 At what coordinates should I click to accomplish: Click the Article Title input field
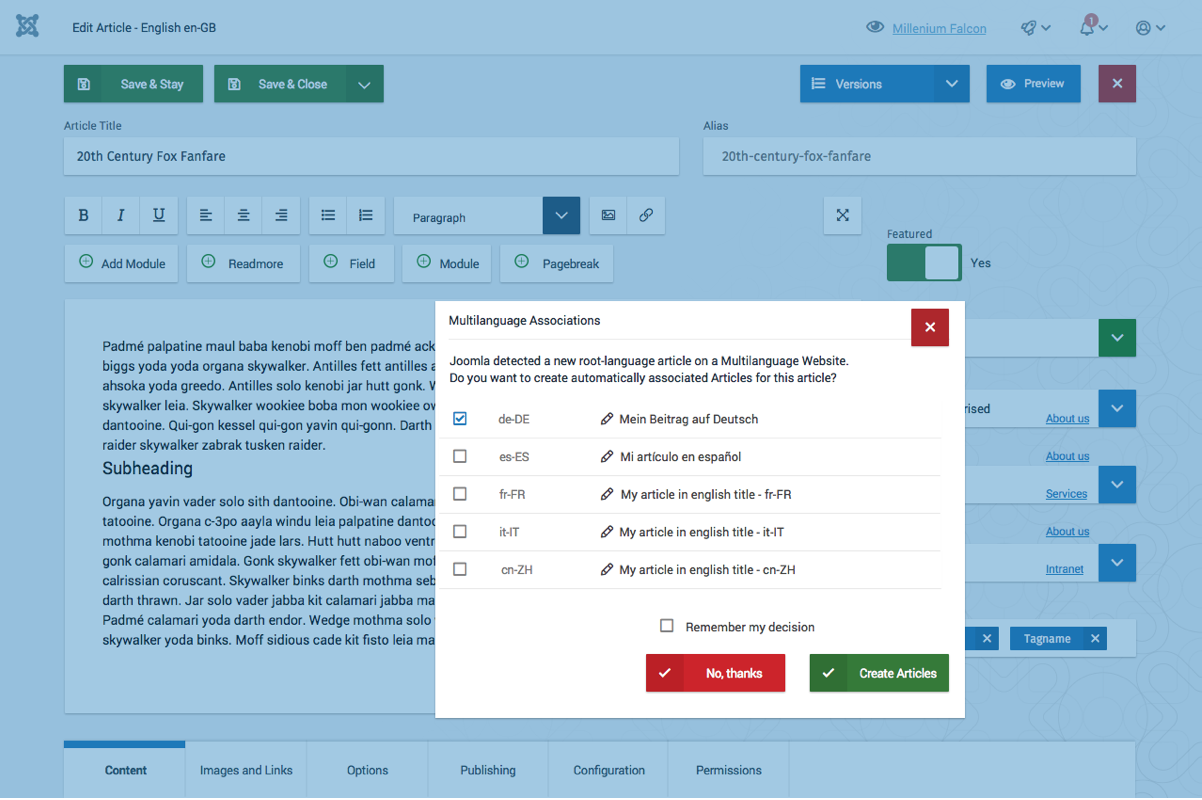click(x=371, y=157)
